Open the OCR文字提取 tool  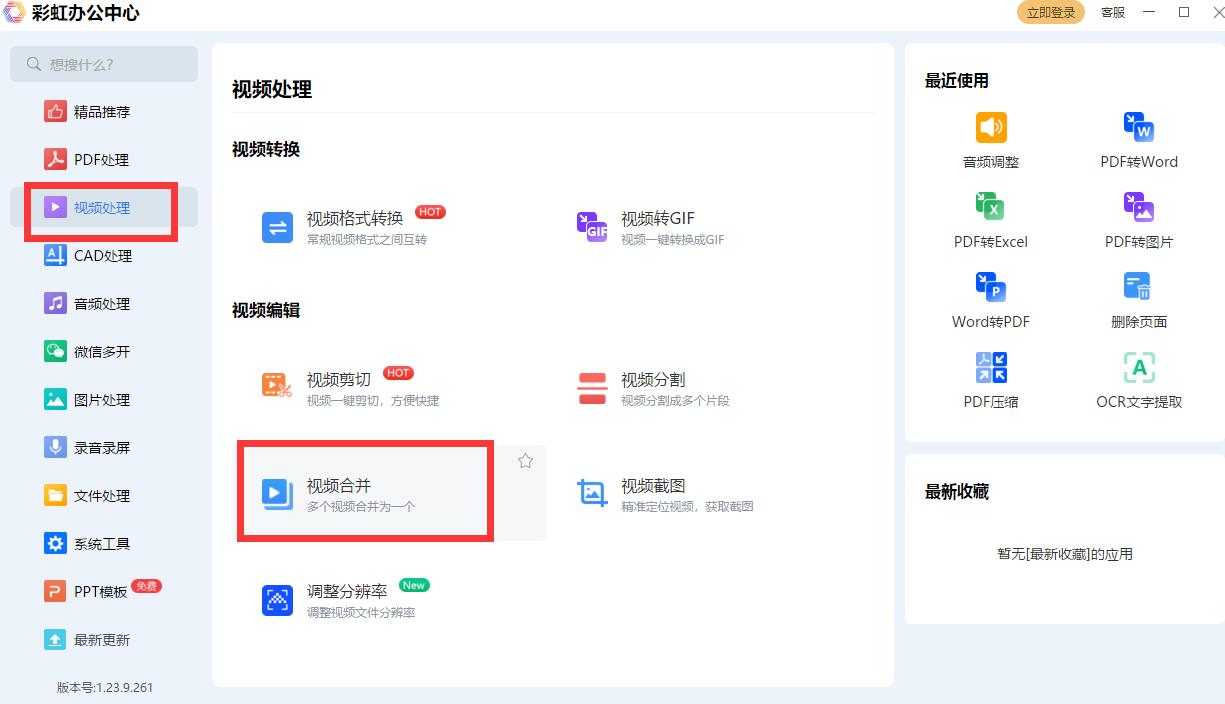pyautogui.click(x=1140, y=378)
